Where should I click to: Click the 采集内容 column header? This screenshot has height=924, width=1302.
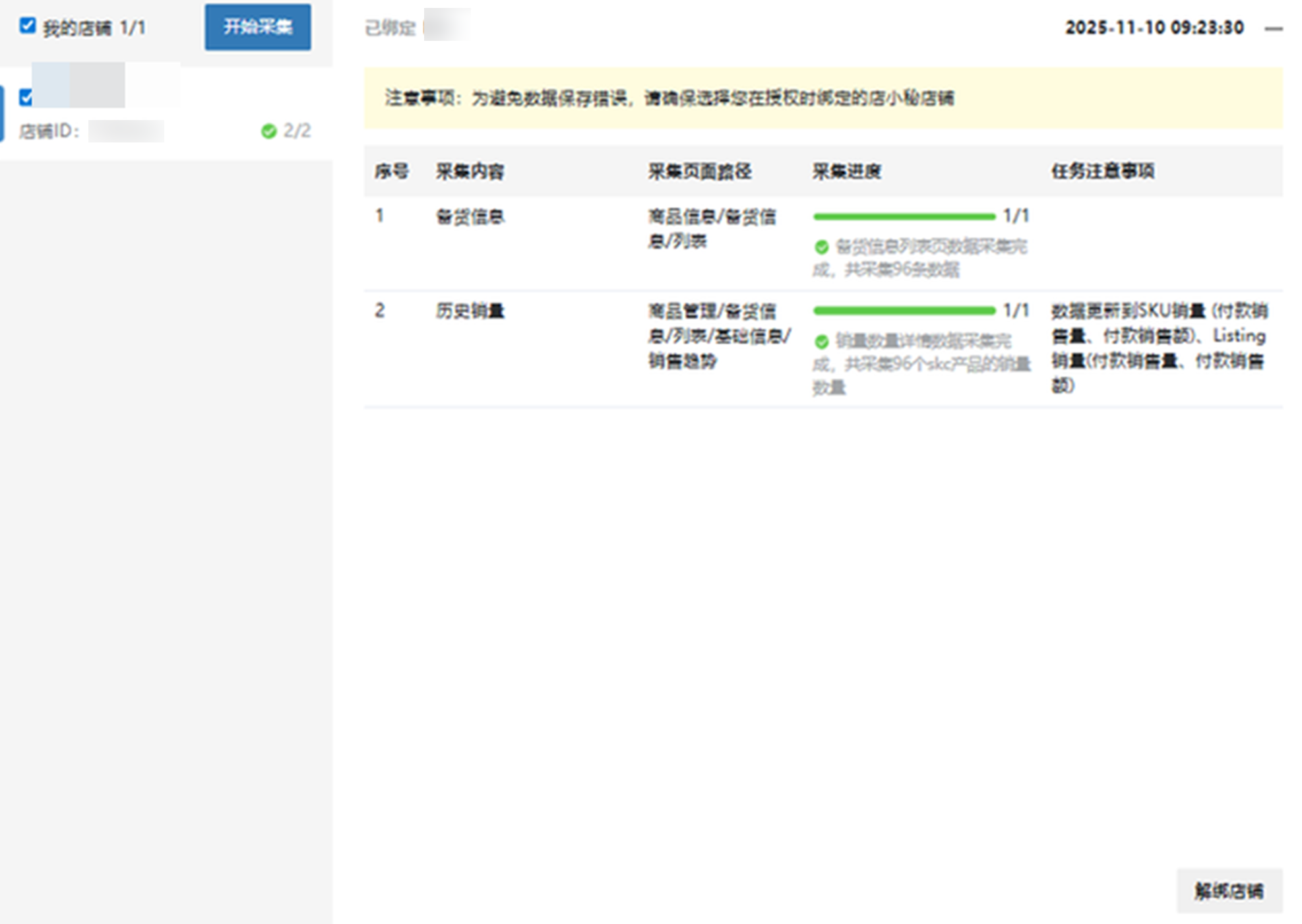(470, 172)
